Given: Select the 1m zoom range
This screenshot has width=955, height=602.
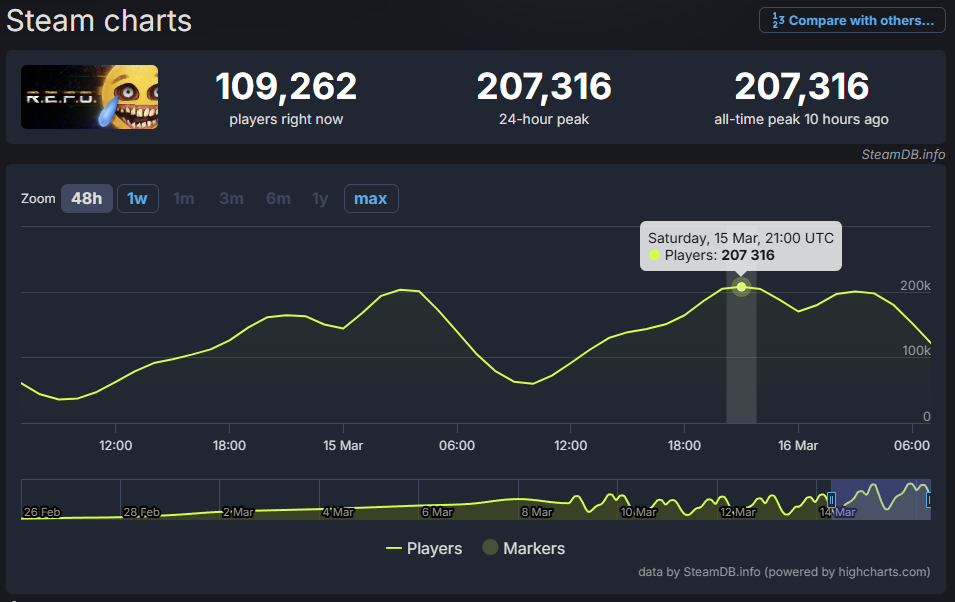Looking at the screenshot, I should pos(183,199).
